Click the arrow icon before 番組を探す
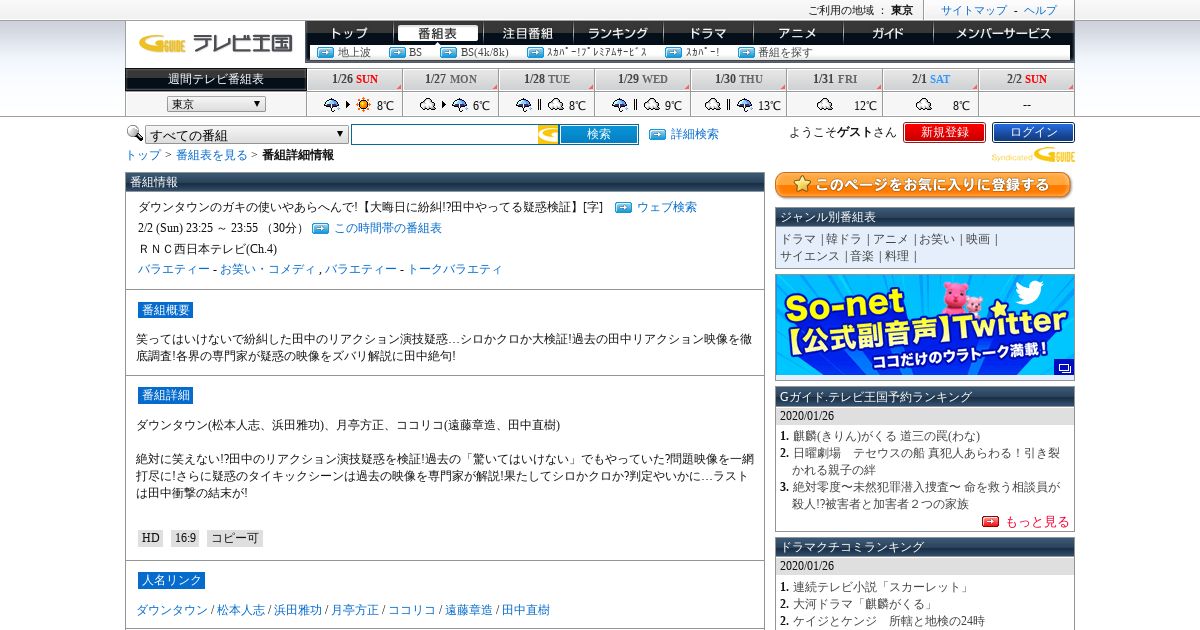The height and width of the screenshot is (630, 1200). tap(746, 52)
